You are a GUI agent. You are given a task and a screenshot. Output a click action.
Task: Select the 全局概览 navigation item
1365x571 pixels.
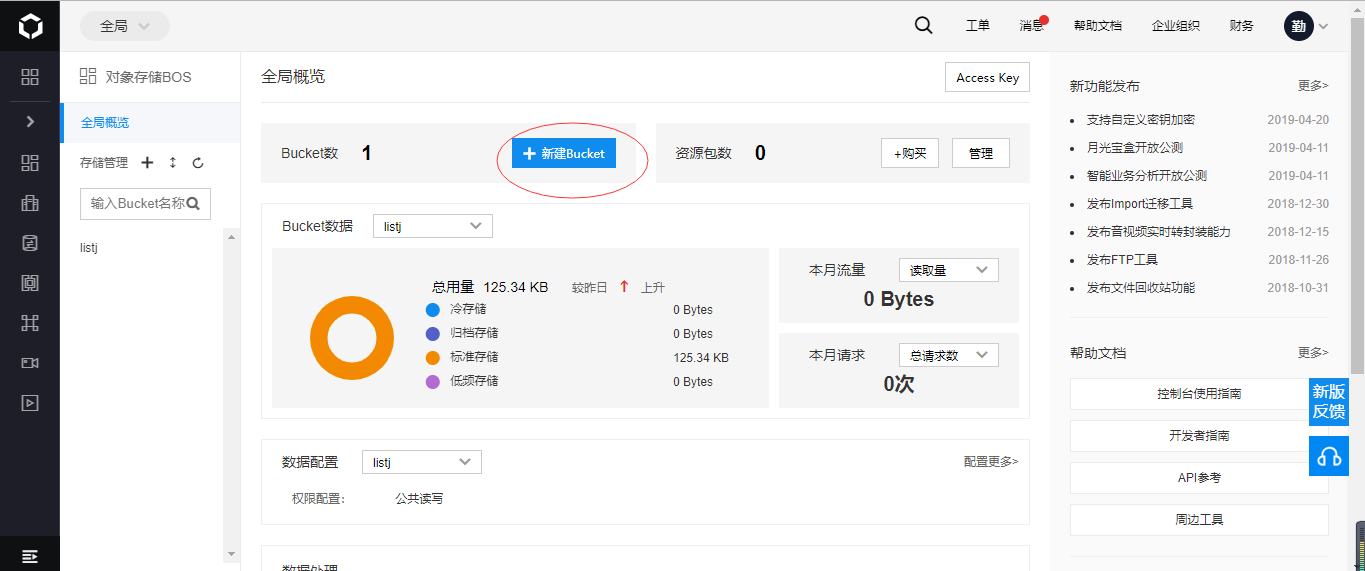click(x=150, y=122)
